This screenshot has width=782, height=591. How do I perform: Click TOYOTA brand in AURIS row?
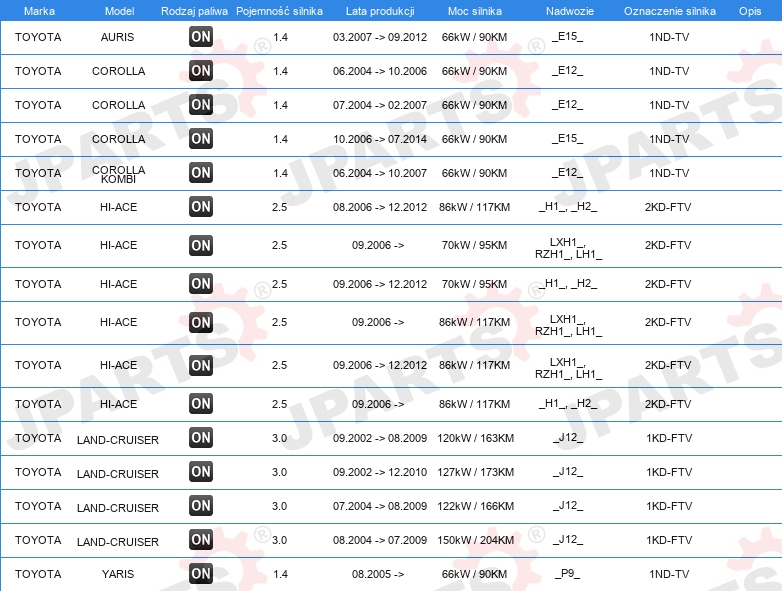point(38,37)
